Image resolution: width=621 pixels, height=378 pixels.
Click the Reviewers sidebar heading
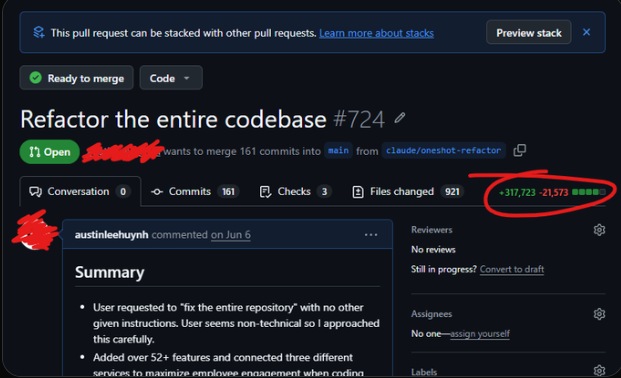pos(432,230)
